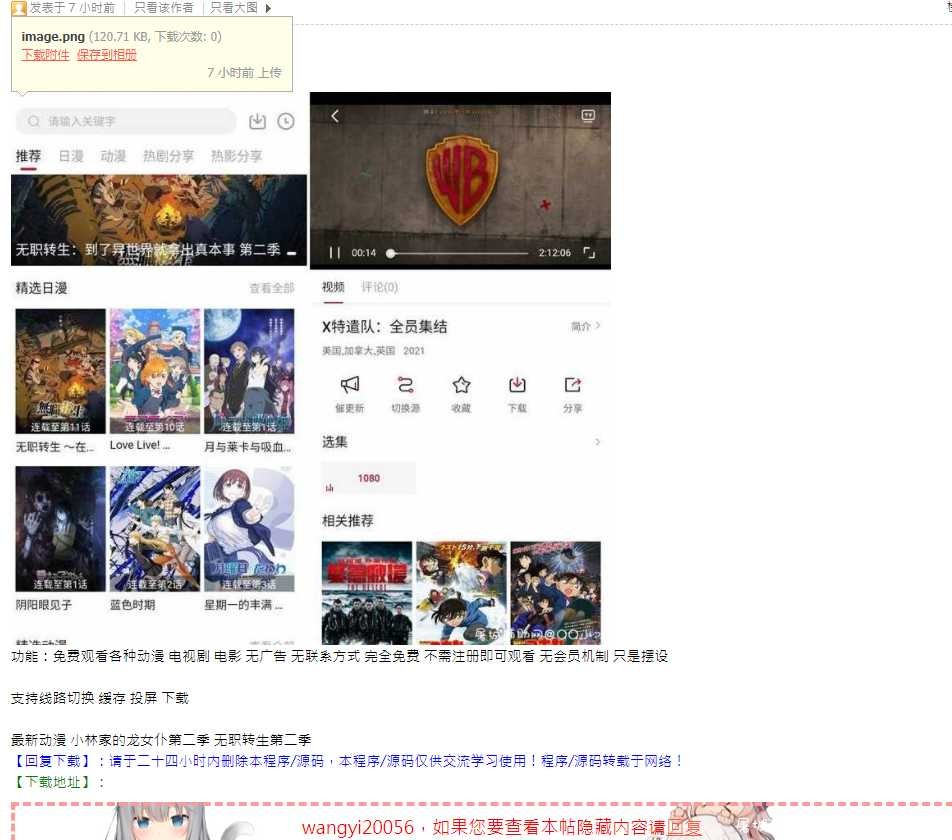Click the 只看该作者 link
This screenshot has width=952, height=840.
[x=163, y=8]
